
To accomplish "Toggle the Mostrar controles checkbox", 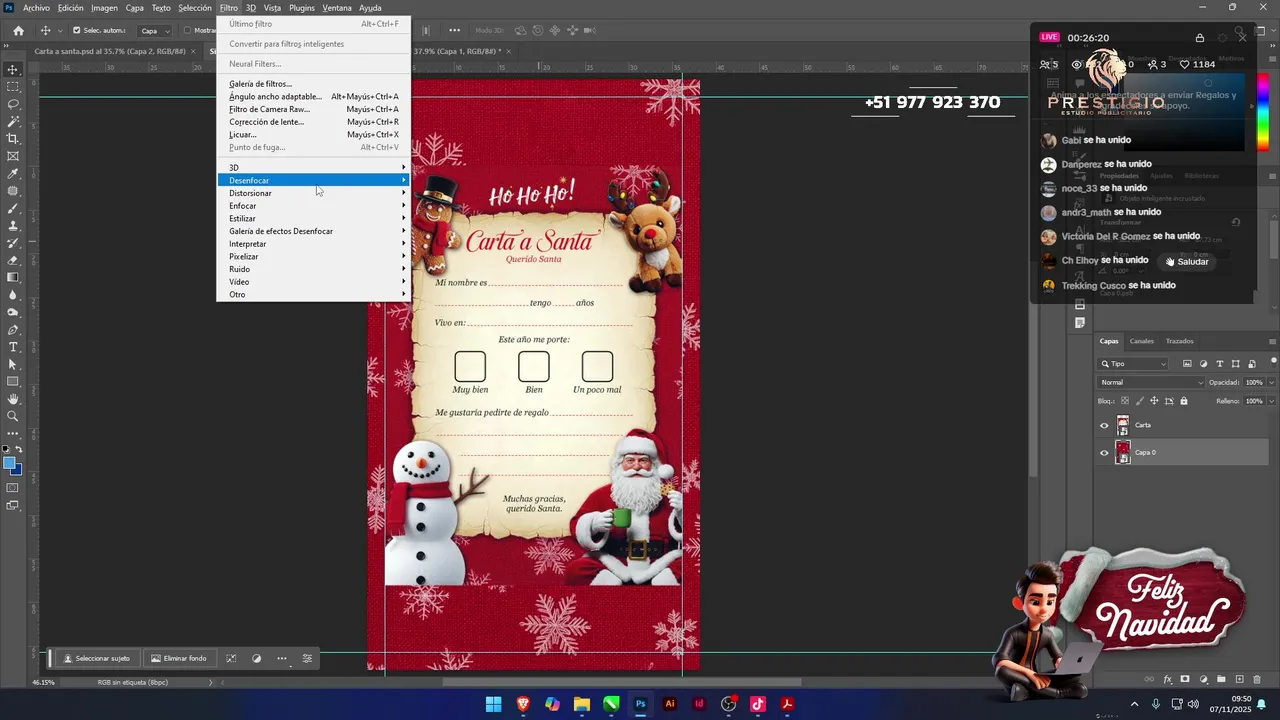I will click(188, 31).
